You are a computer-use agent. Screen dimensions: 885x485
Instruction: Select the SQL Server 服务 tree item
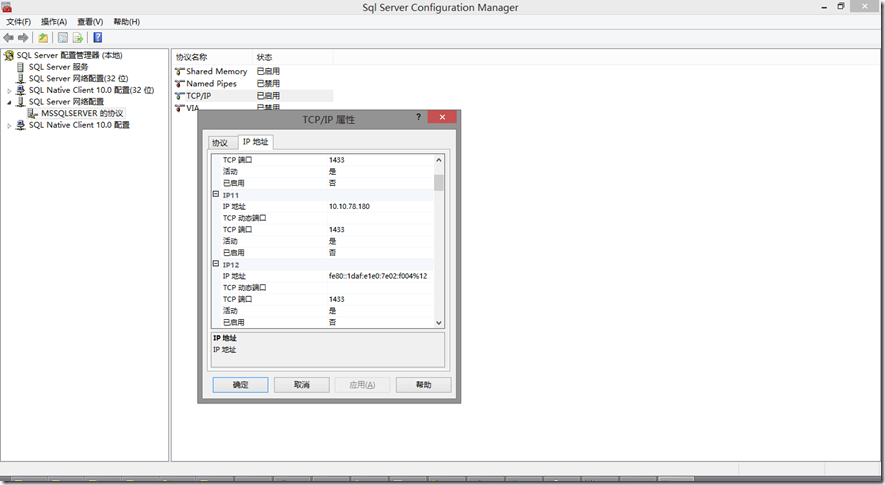tap(59, 67)
